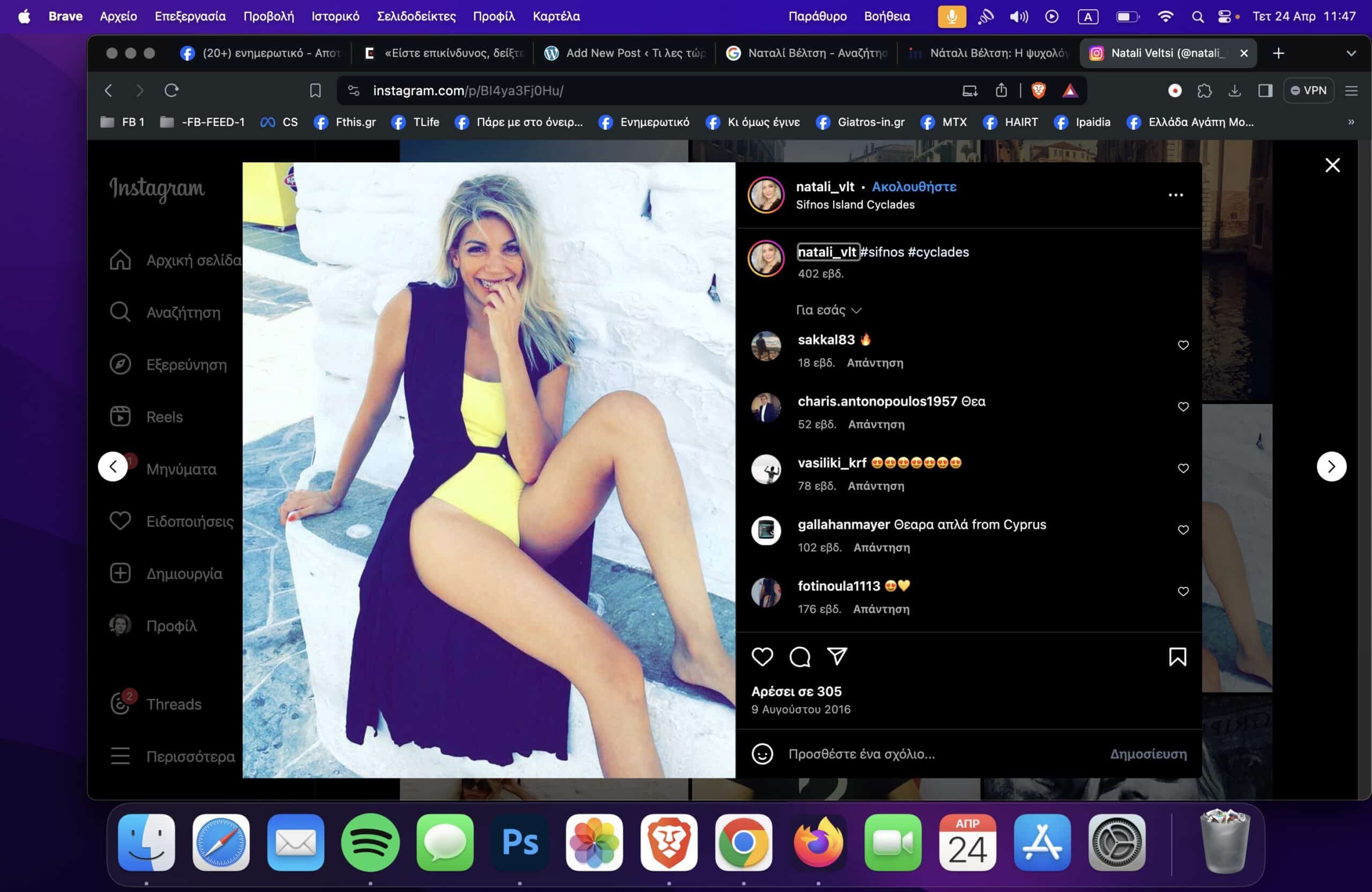This screenshot has width=1372, height=892.
Task: Click 'Ακολουθήστε' to follow natali_vlt
Action: pyautogui.click(x=914, y=186)
